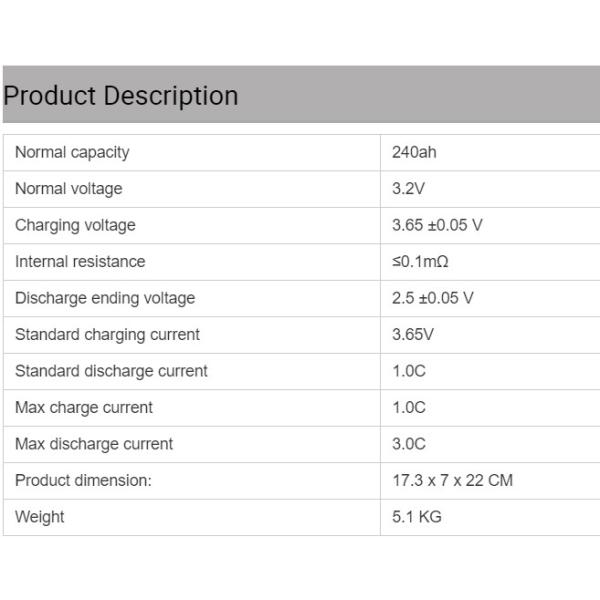This screenshot has width=600, height=600.
Task: Select the Charging voltage label
Action: [x=75, y=225]
